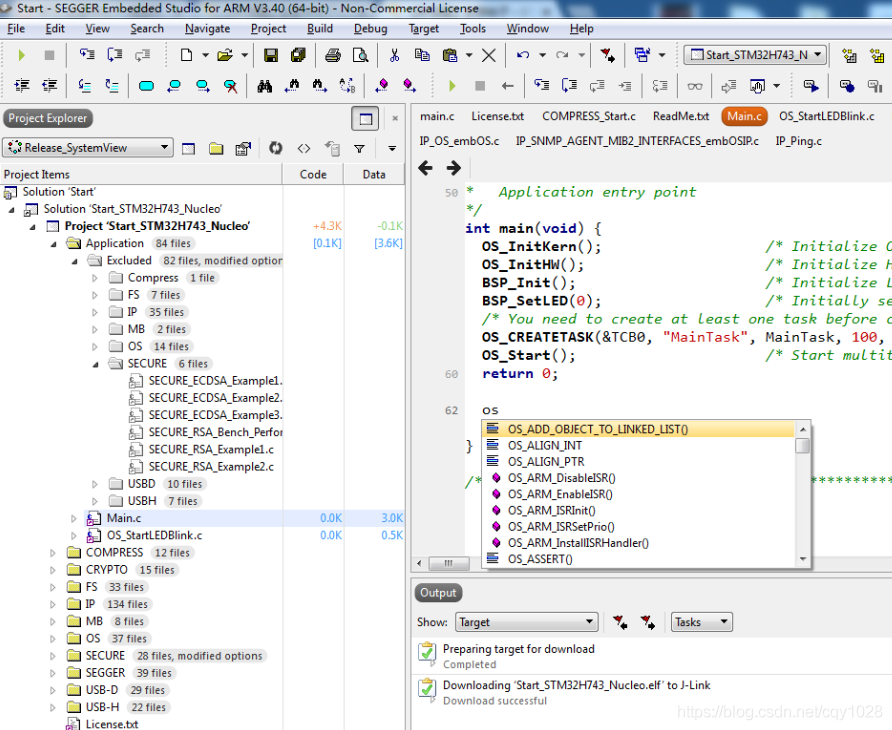Open the Undo history dropdown arrow

542,55
